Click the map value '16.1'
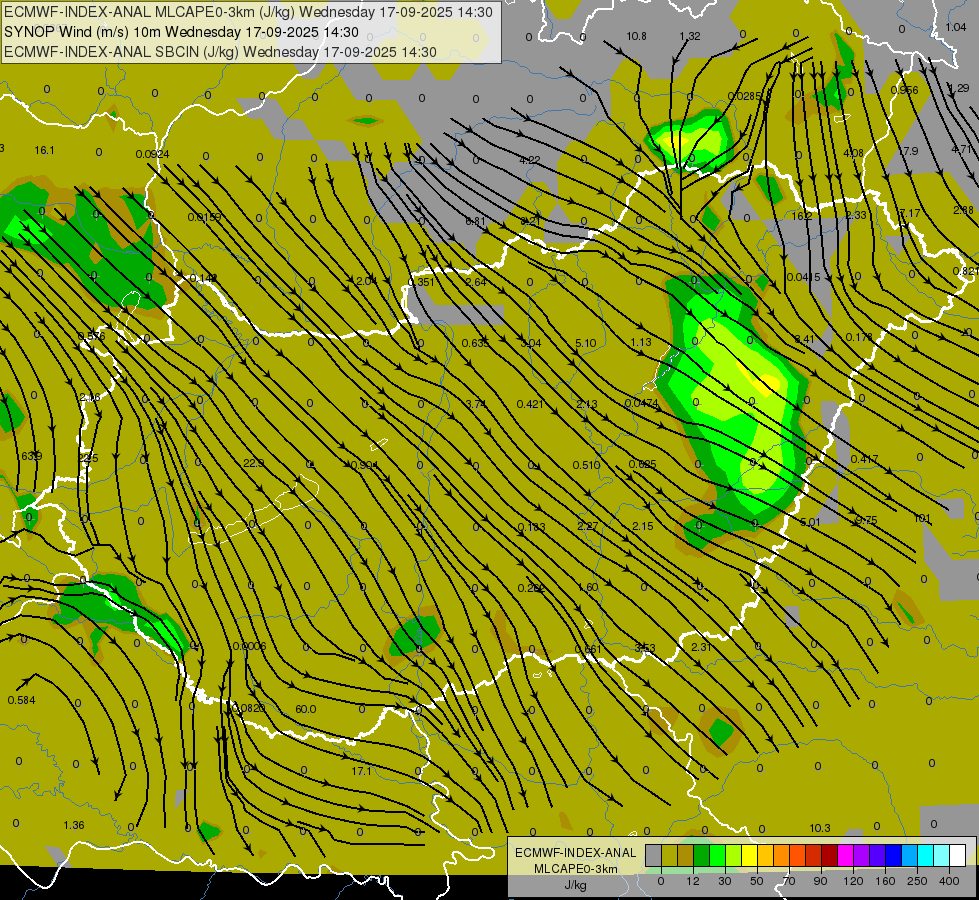Viewport: 979px width, 900px height. tap(44, 151)
